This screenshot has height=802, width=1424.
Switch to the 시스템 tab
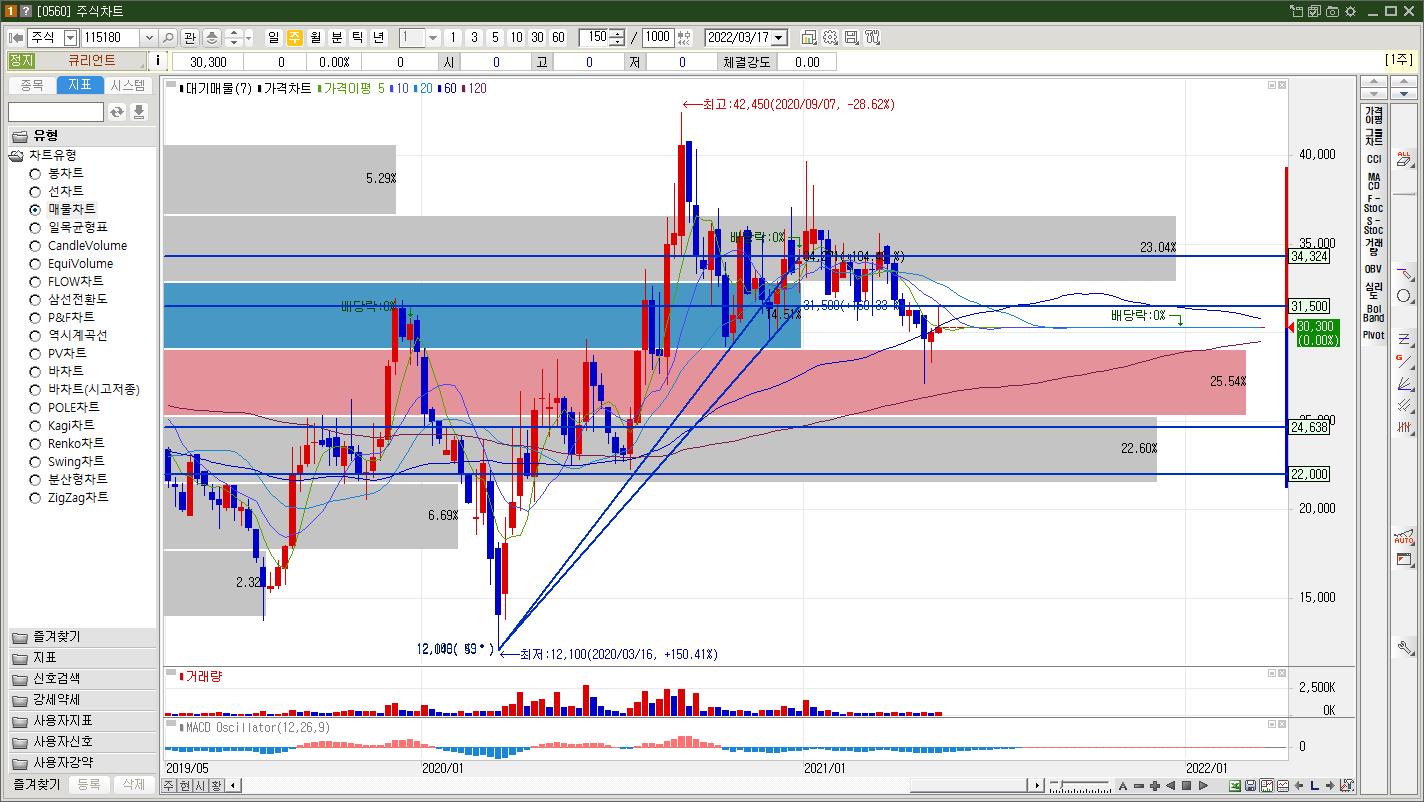point(129,86)
